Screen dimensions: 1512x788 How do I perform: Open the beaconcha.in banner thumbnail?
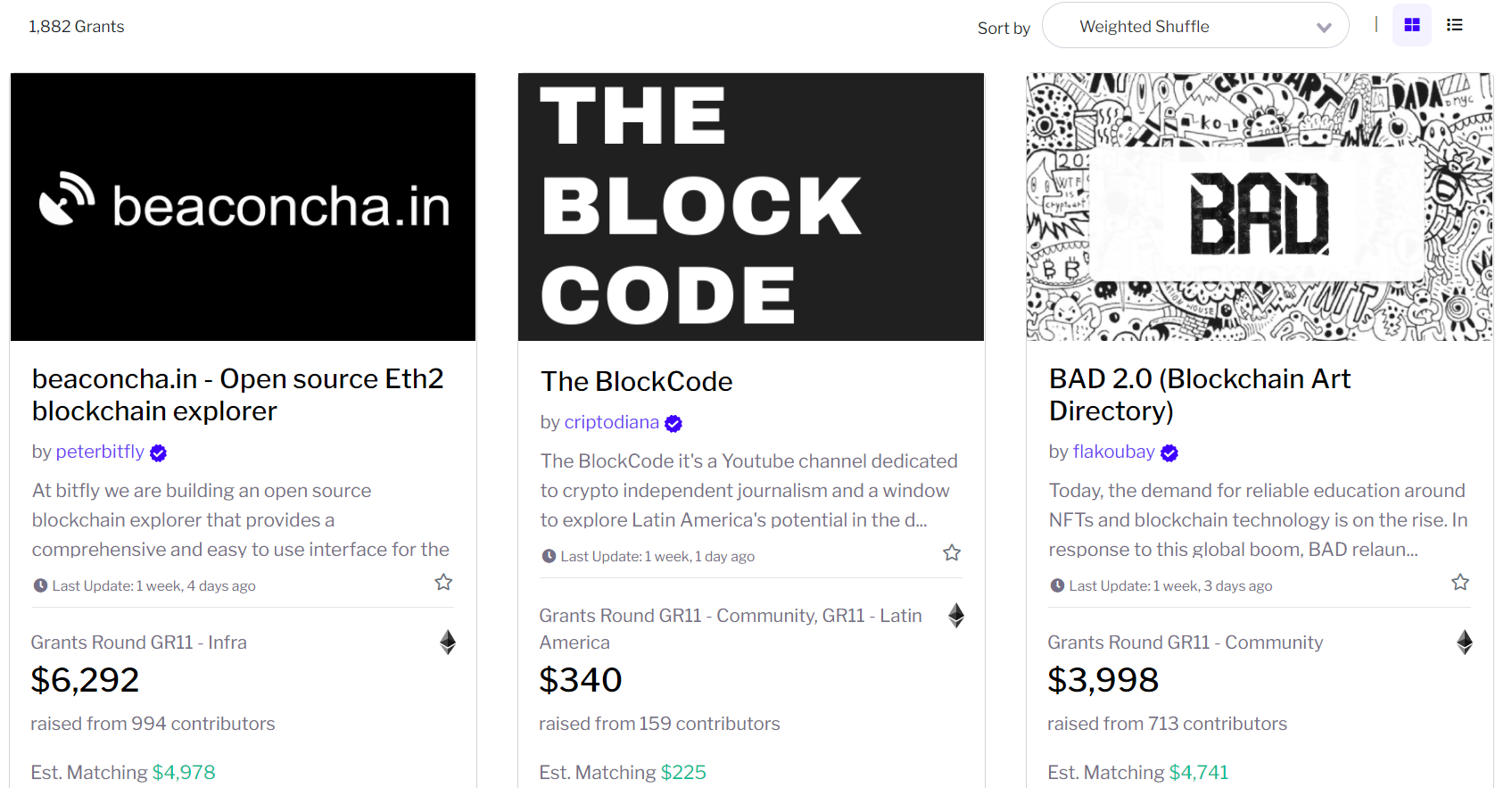(243, 207)
